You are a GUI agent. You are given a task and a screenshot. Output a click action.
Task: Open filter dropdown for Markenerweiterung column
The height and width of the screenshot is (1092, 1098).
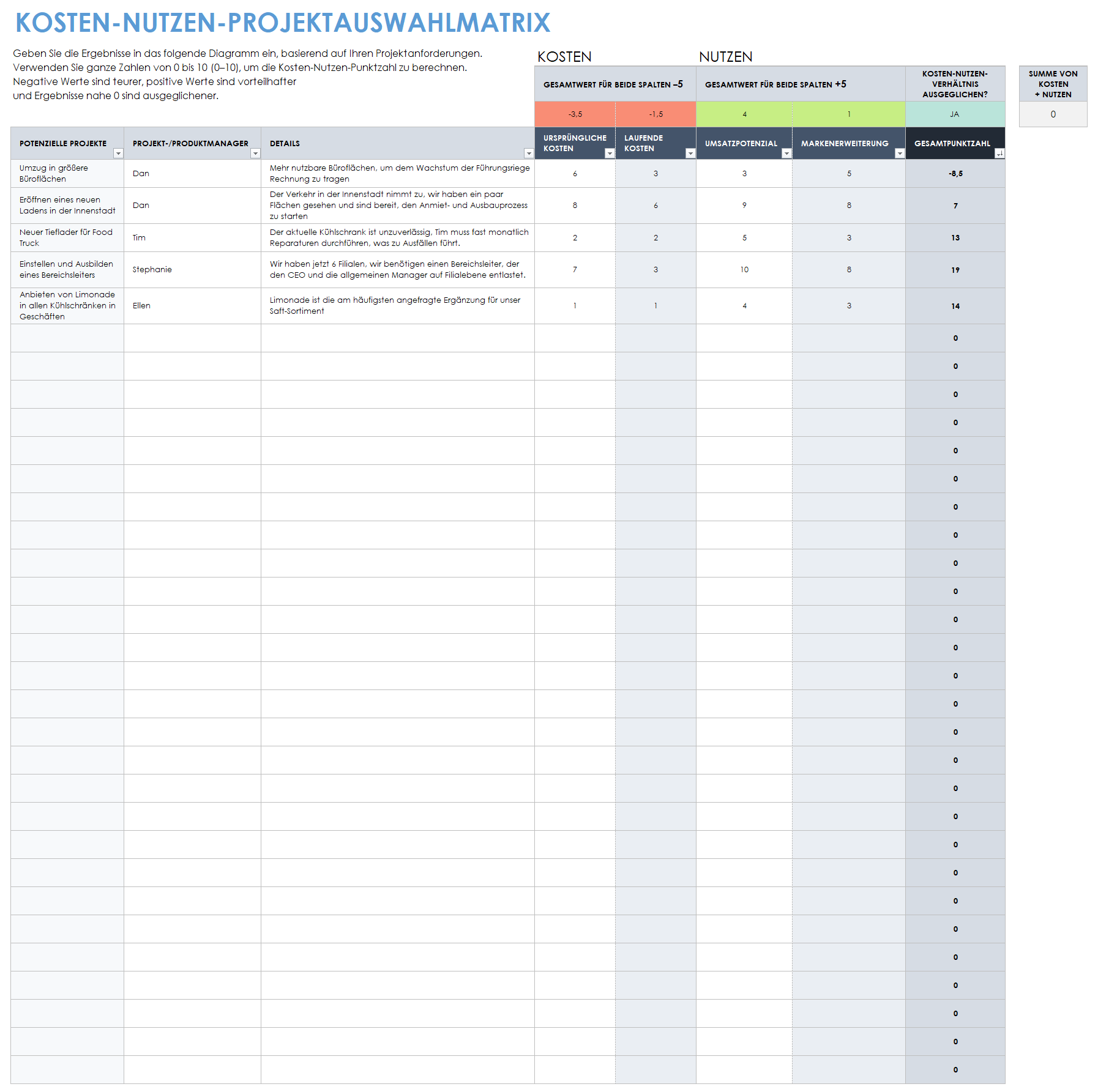(900, 154)
